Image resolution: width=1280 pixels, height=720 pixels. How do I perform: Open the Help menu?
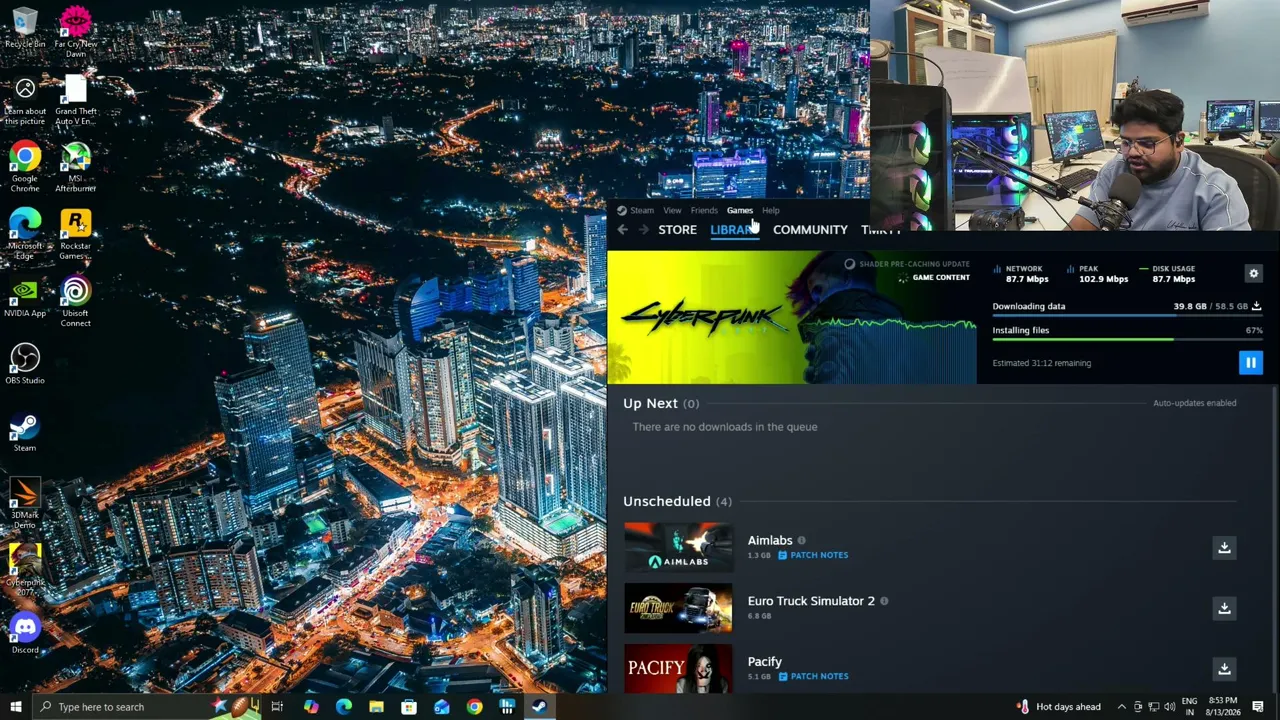tap(770, 210)
